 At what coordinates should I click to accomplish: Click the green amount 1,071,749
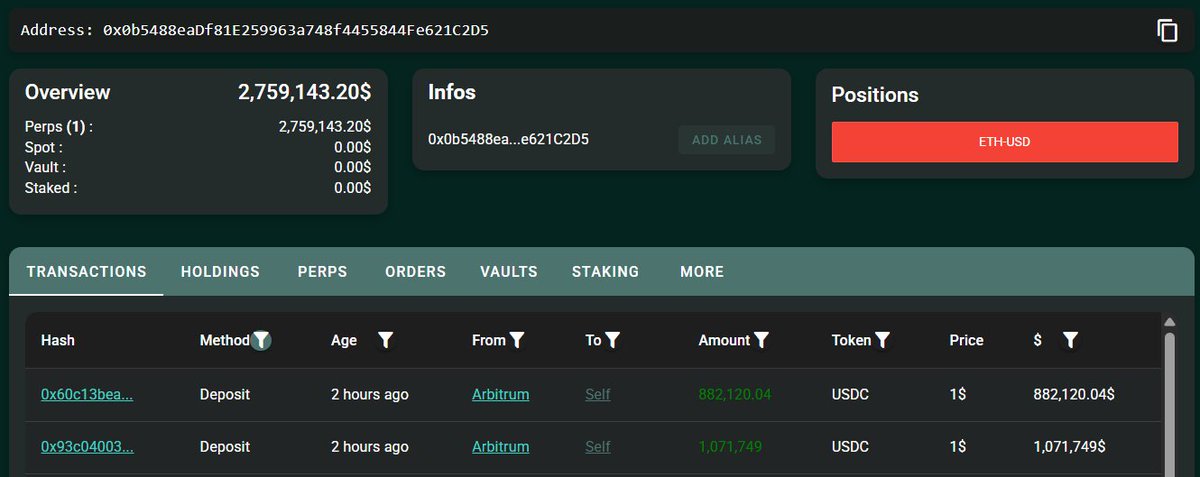tap(730, 447)
